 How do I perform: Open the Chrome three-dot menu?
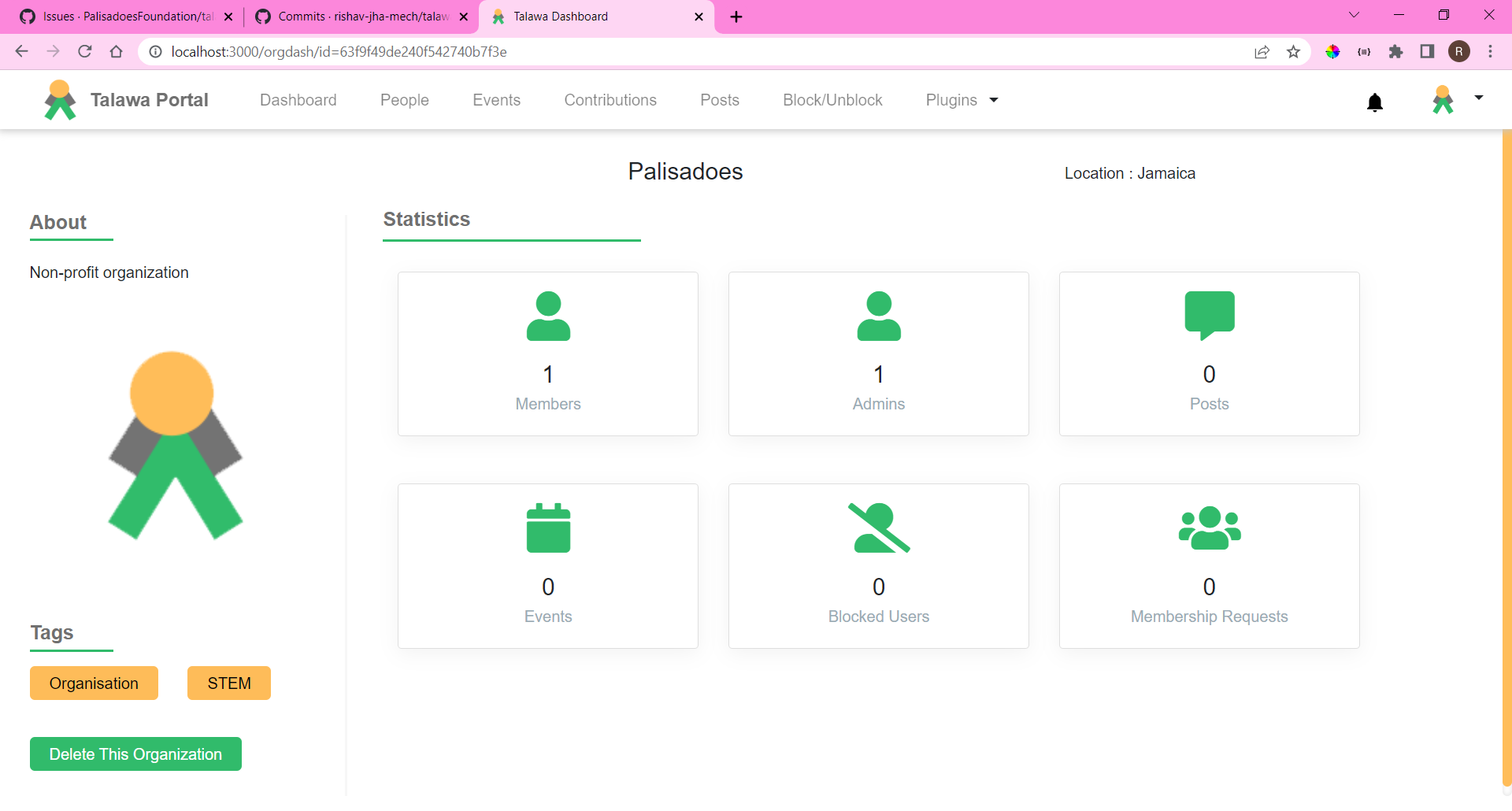click(1490, 52)
